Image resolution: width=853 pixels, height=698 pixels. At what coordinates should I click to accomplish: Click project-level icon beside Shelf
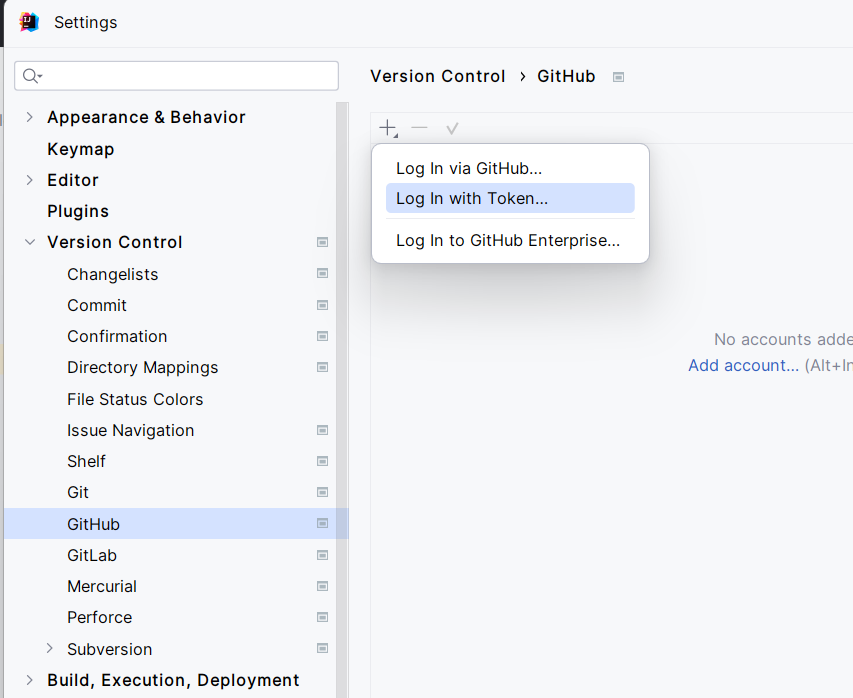(x=323, y=461)
